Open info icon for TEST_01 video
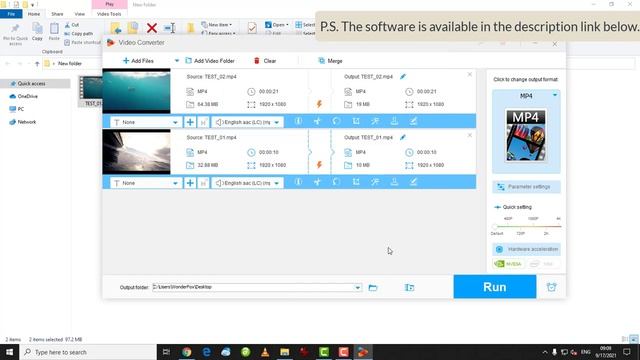Screen dimensions: 640x360 pyautogui.click(x=298, y=182)
